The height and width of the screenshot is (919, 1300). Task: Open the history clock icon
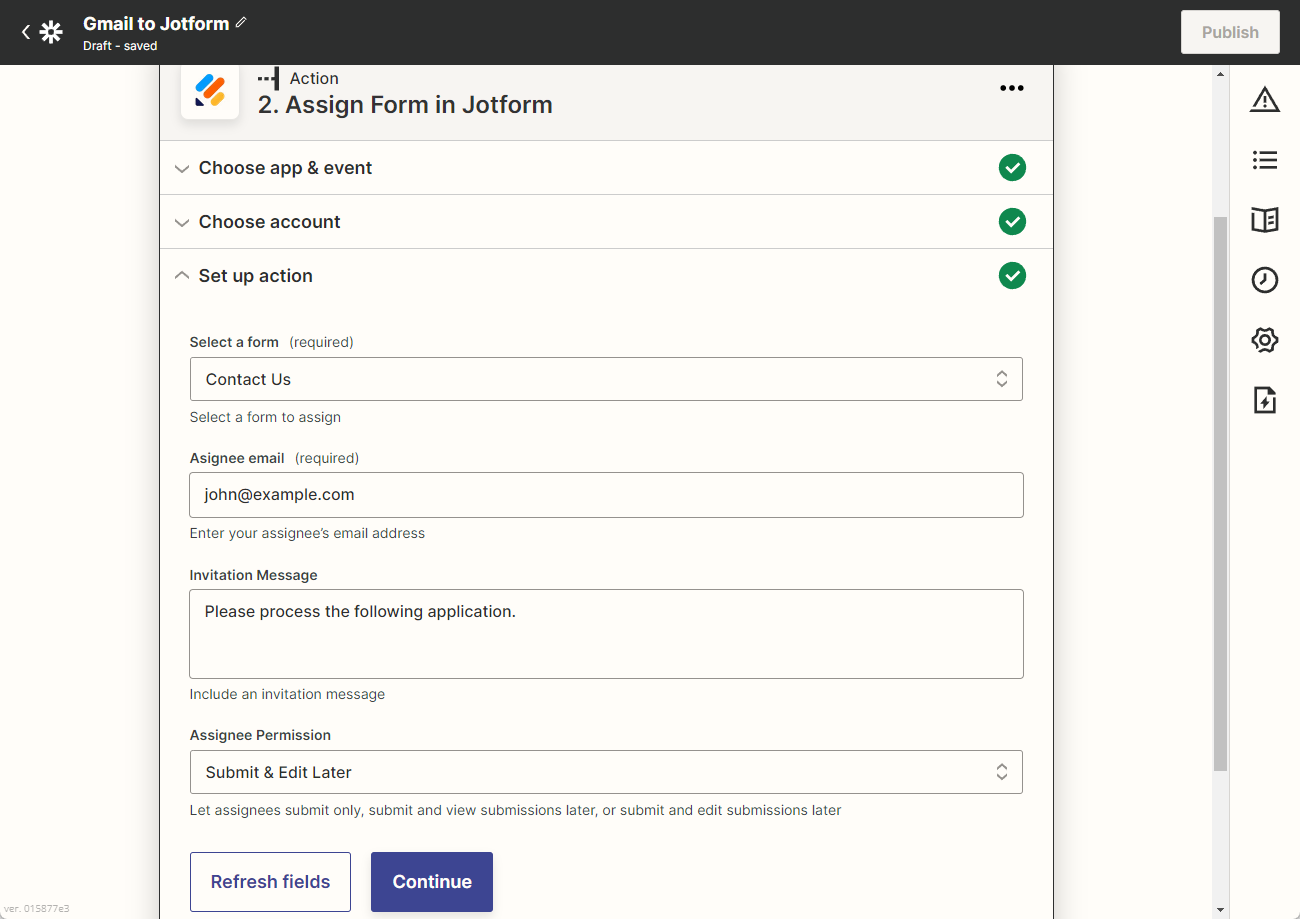tap(1264, 280)
